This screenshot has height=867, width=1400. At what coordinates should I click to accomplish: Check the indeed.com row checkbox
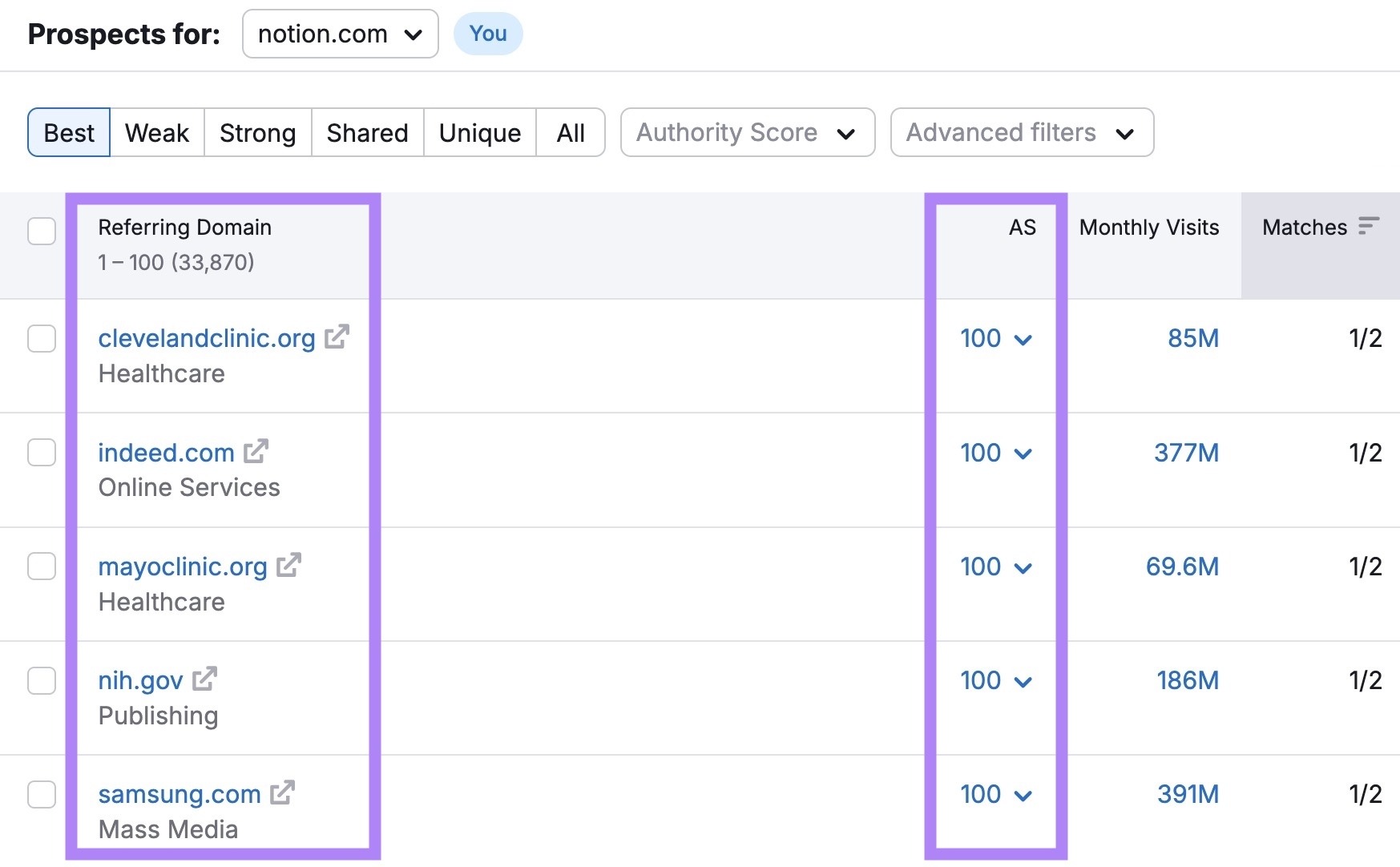[42, 452]
